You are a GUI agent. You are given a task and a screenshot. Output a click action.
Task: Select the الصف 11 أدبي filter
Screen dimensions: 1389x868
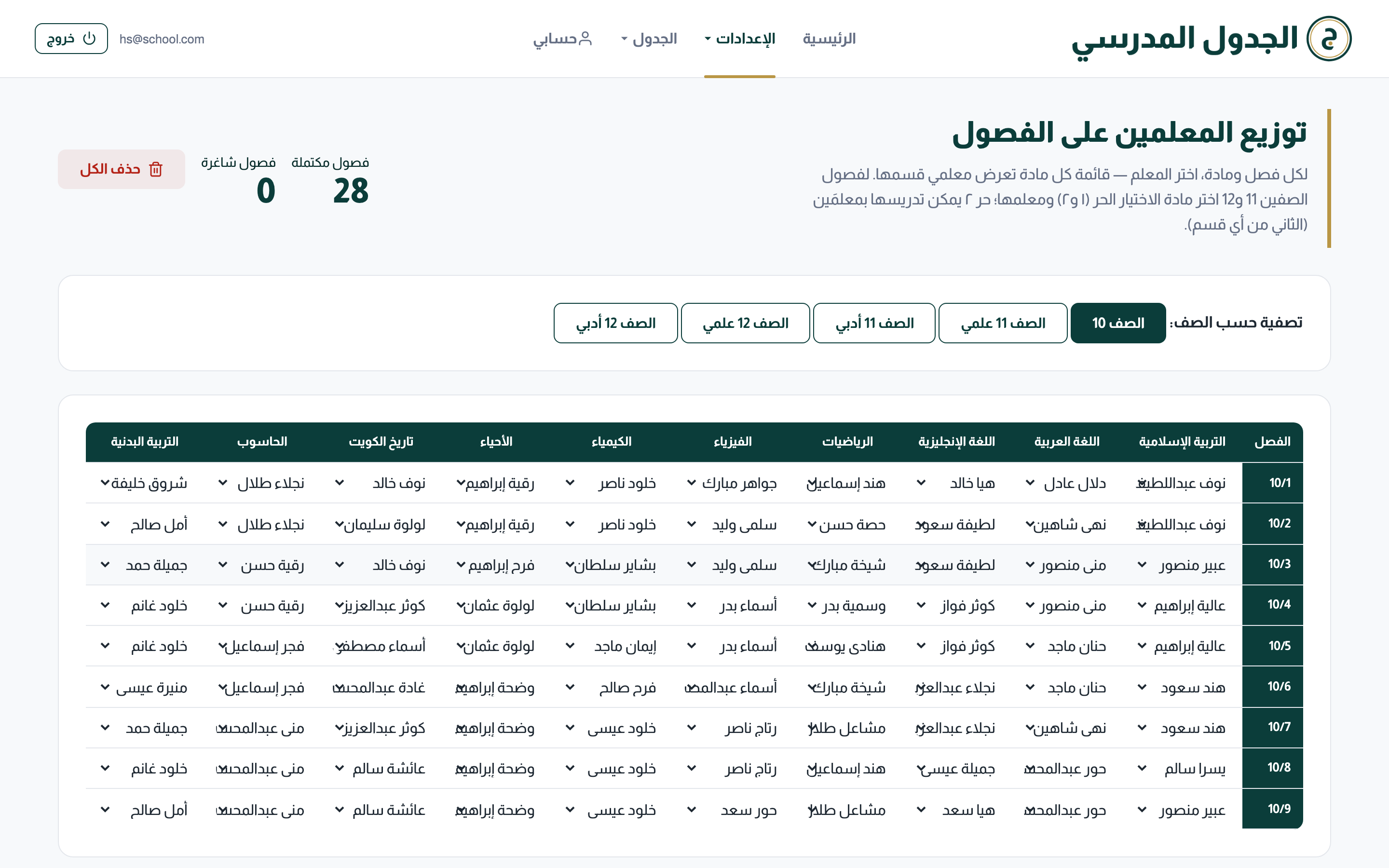pos(874,323)
